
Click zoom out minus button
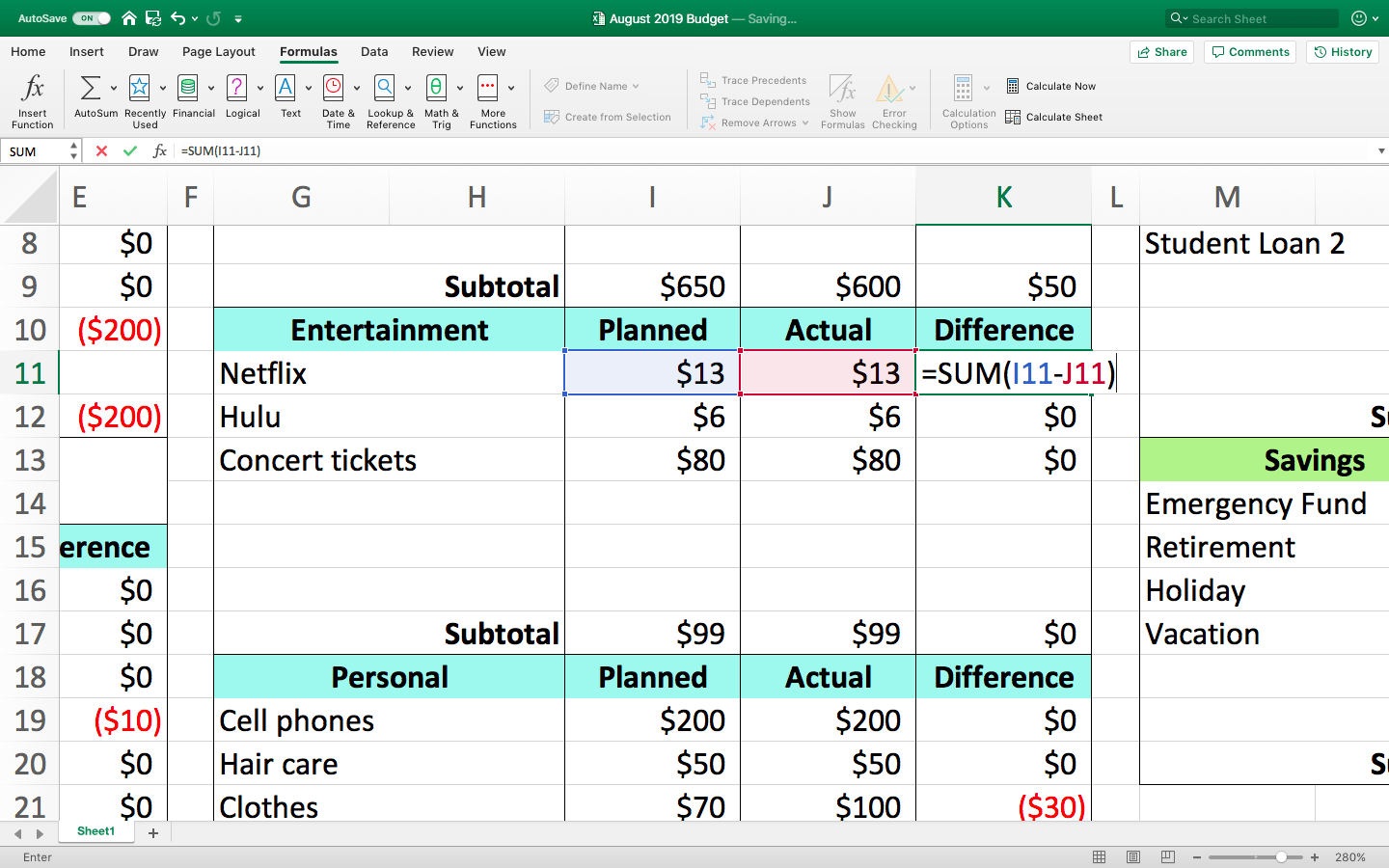click(1197, 856)
